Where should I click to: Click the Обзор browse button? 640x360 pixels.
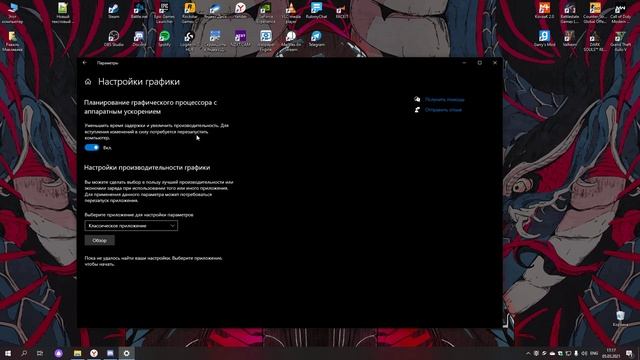pyautogui.click(x=100, y=240)
